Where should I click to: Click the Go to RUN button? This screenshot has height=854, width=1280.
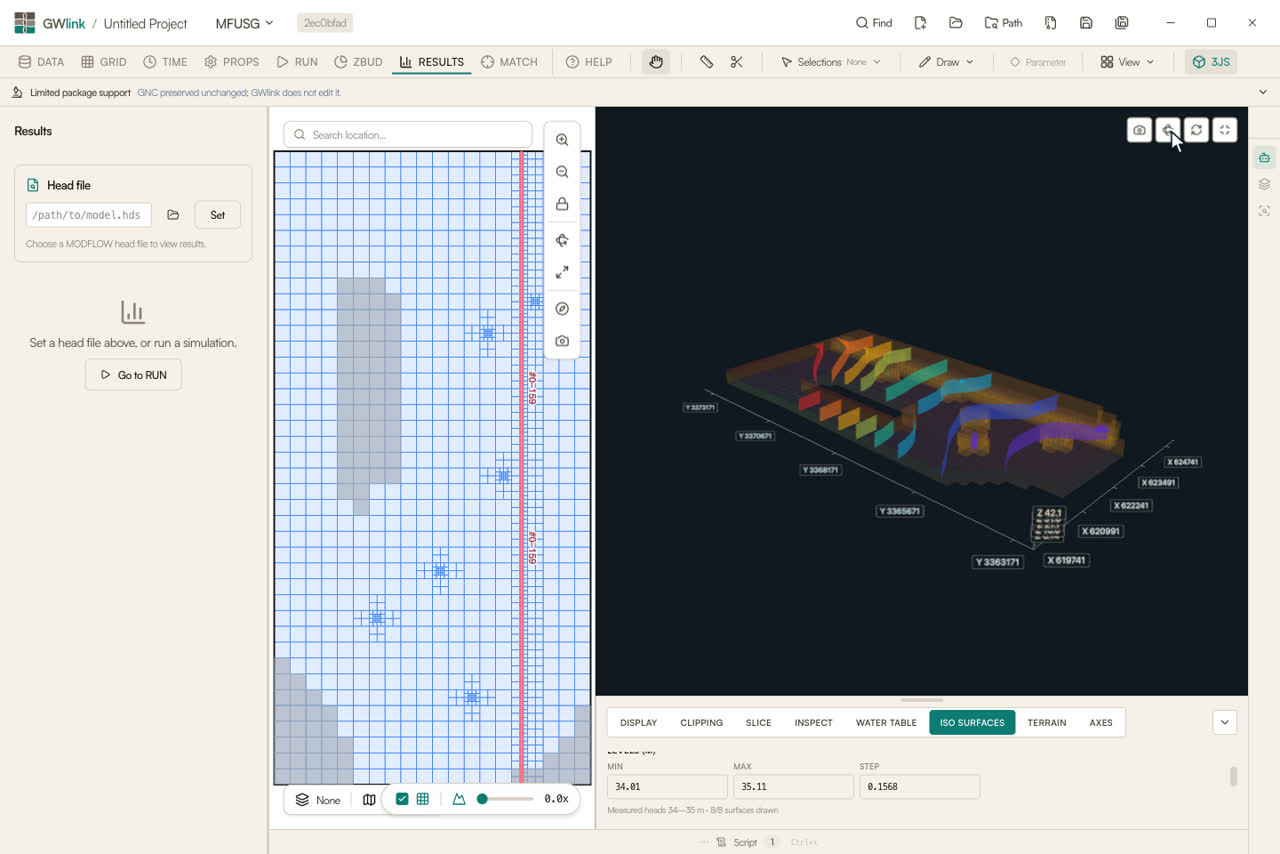[133, 375]
